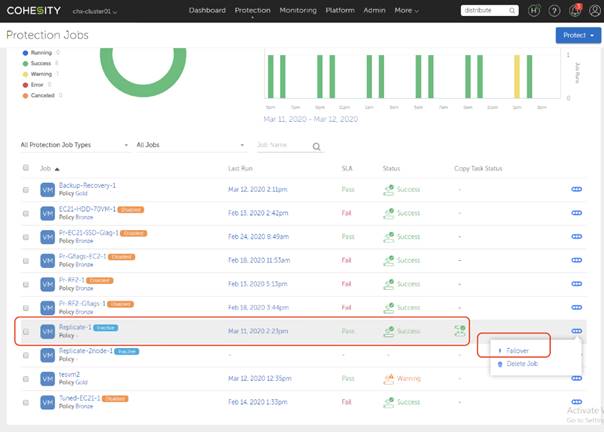Open the Backup-Recovery-1 job link
The height and width of the screenshot is (432, 604).
pyautogui.click(x=87, y=185)
